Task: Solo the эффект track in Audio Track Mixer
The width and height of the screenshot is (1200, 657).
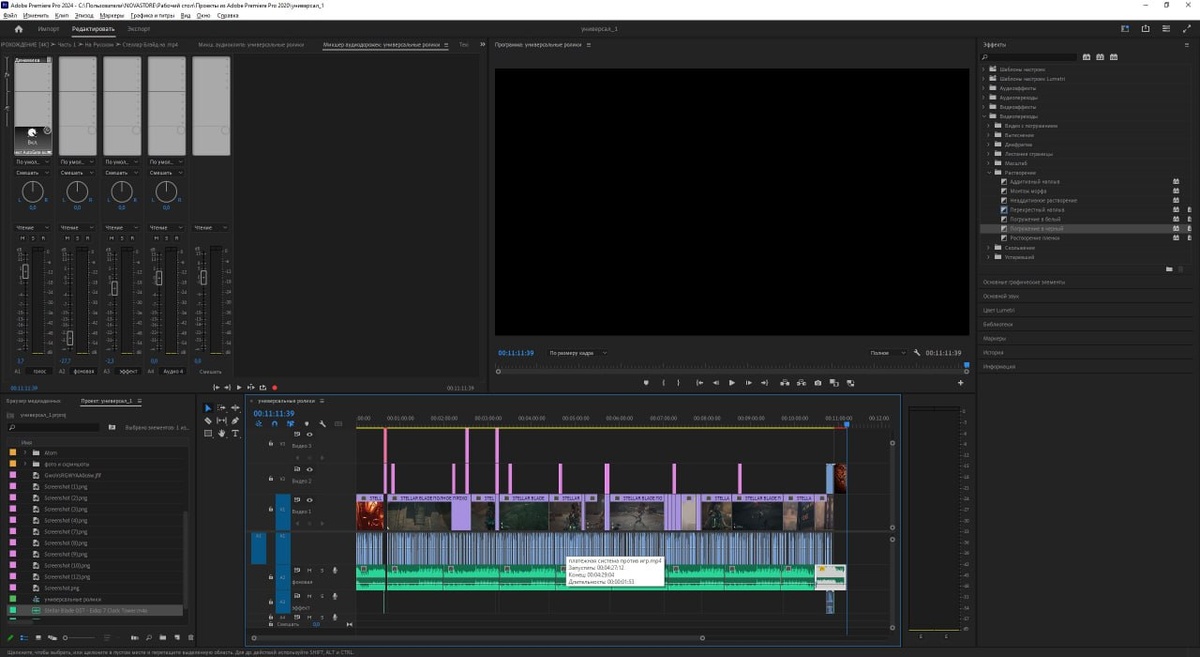Action: [x=121, y=238]
